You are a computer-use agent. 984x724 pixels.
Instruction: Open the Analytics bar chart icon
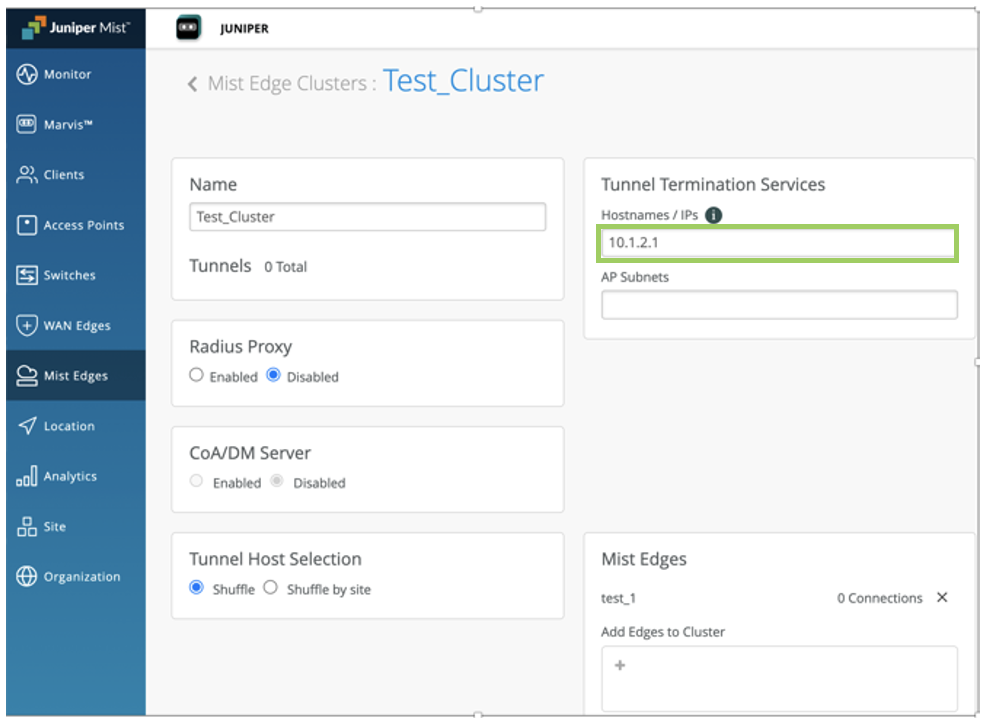pos(27,476)
